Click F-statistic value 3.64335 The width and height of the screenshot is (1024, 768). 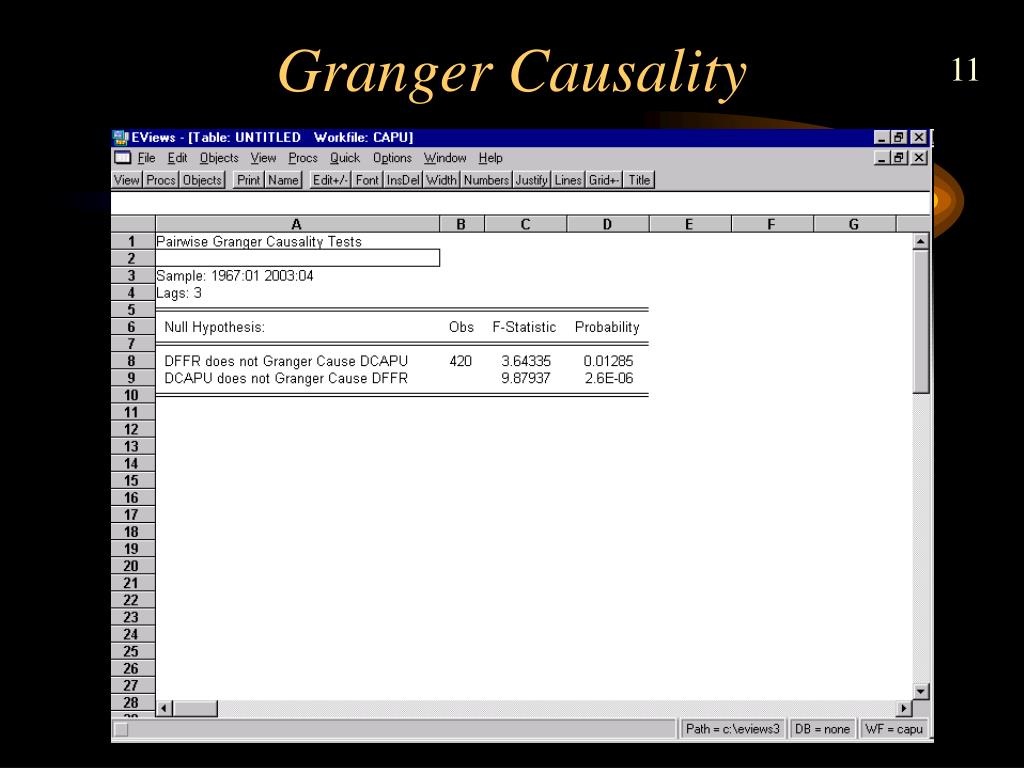click(x=526, y=361)
